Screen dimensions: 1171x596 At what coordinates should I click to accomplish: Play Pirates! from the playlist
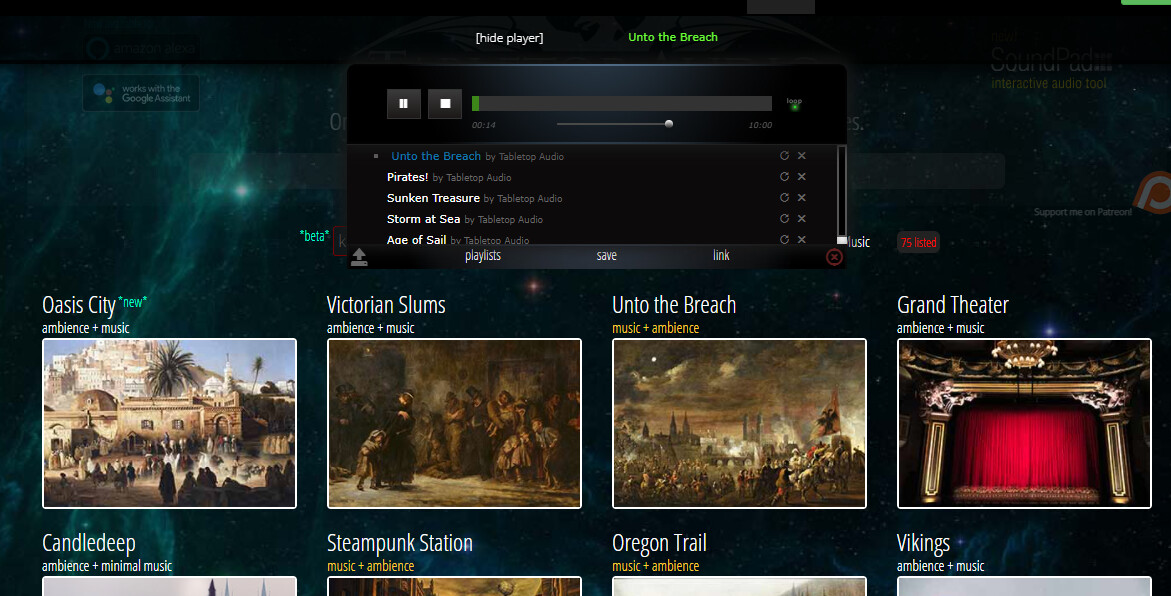[408, 177]
